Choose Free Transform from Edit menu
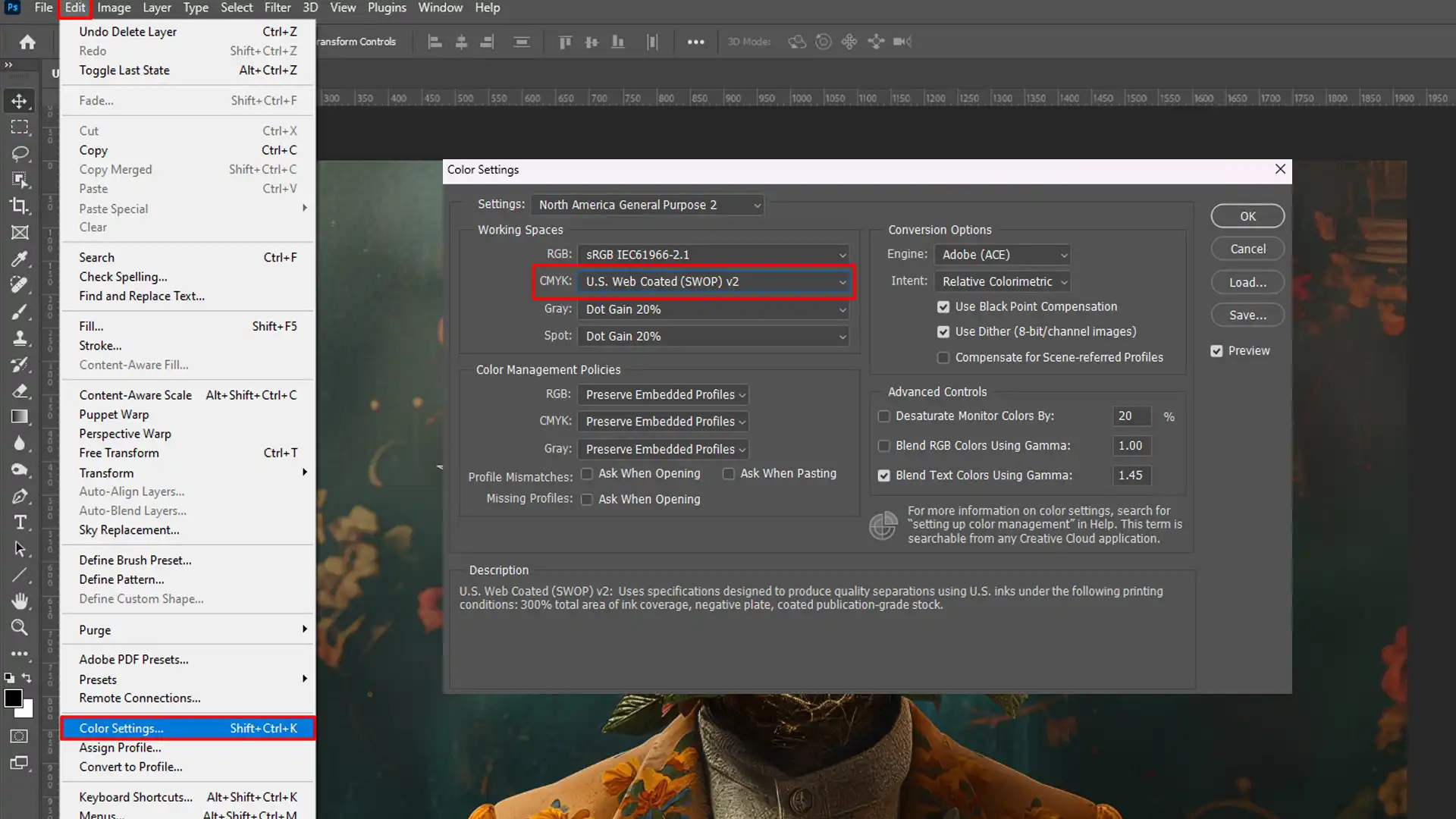Viewport: 1456px width, 819px height. (x=187, y=453)
